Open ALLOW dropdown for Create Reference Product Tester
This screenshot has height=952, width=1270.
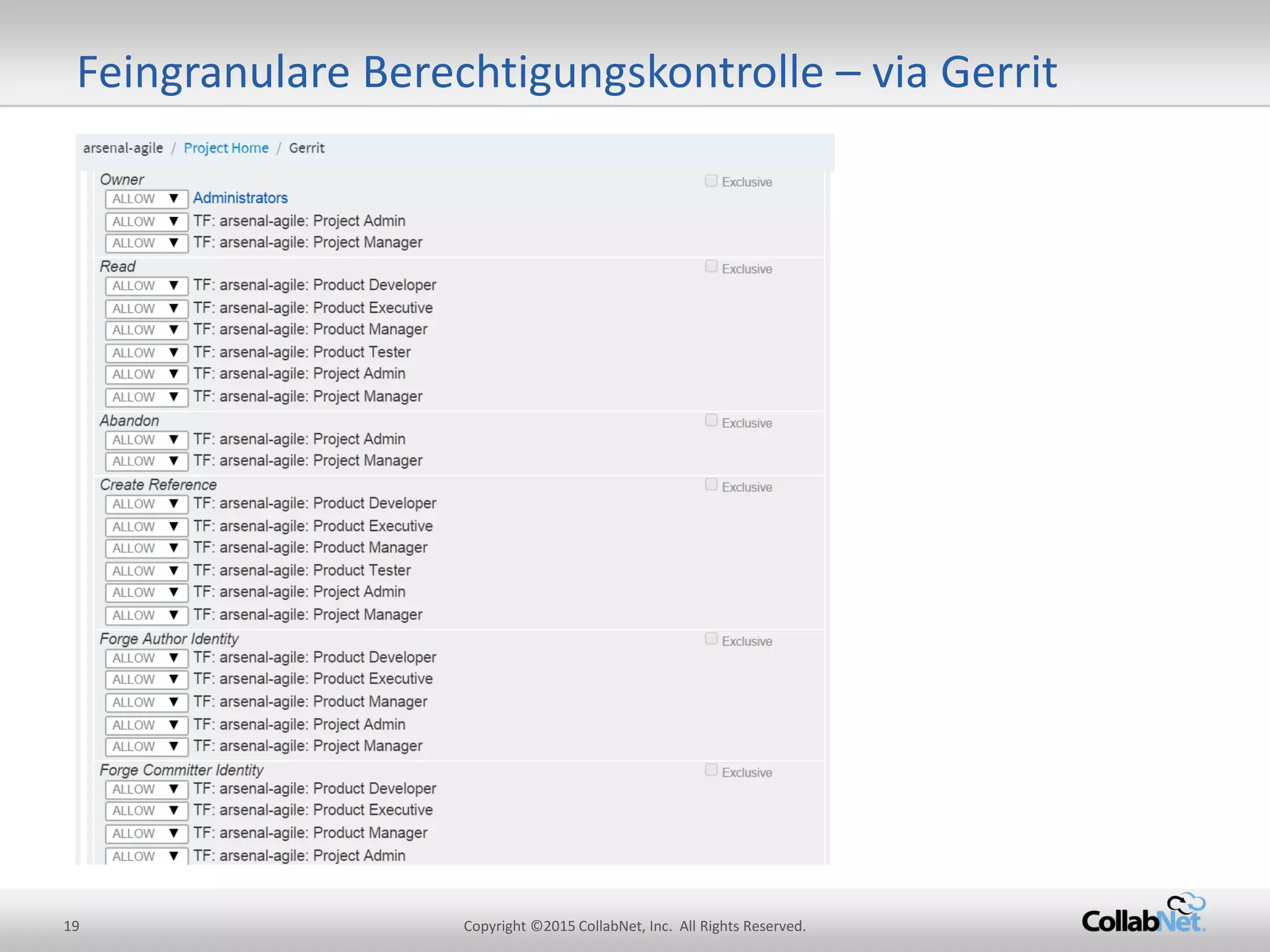click(x=146, y=571)
